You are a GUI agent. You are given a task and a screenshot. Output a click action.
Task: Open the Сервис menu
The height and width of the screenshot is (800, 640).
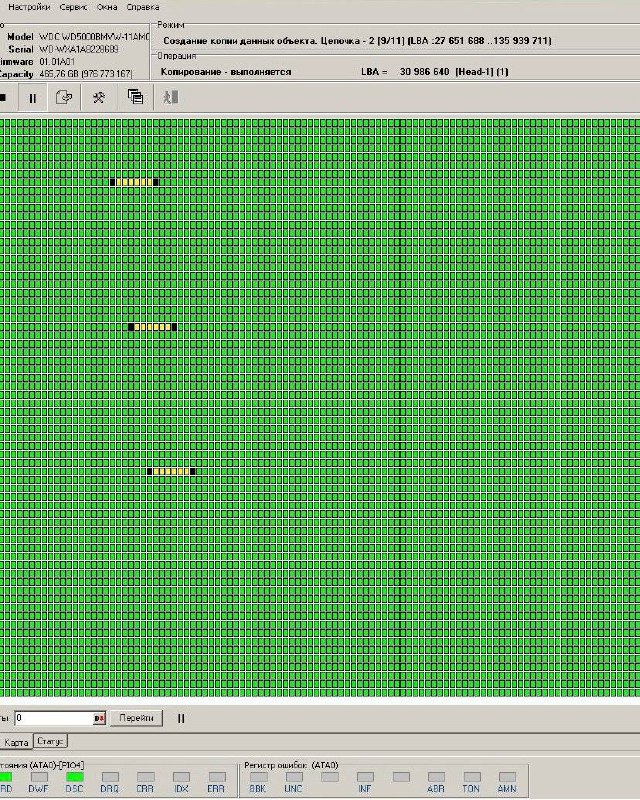coord(73,7)
